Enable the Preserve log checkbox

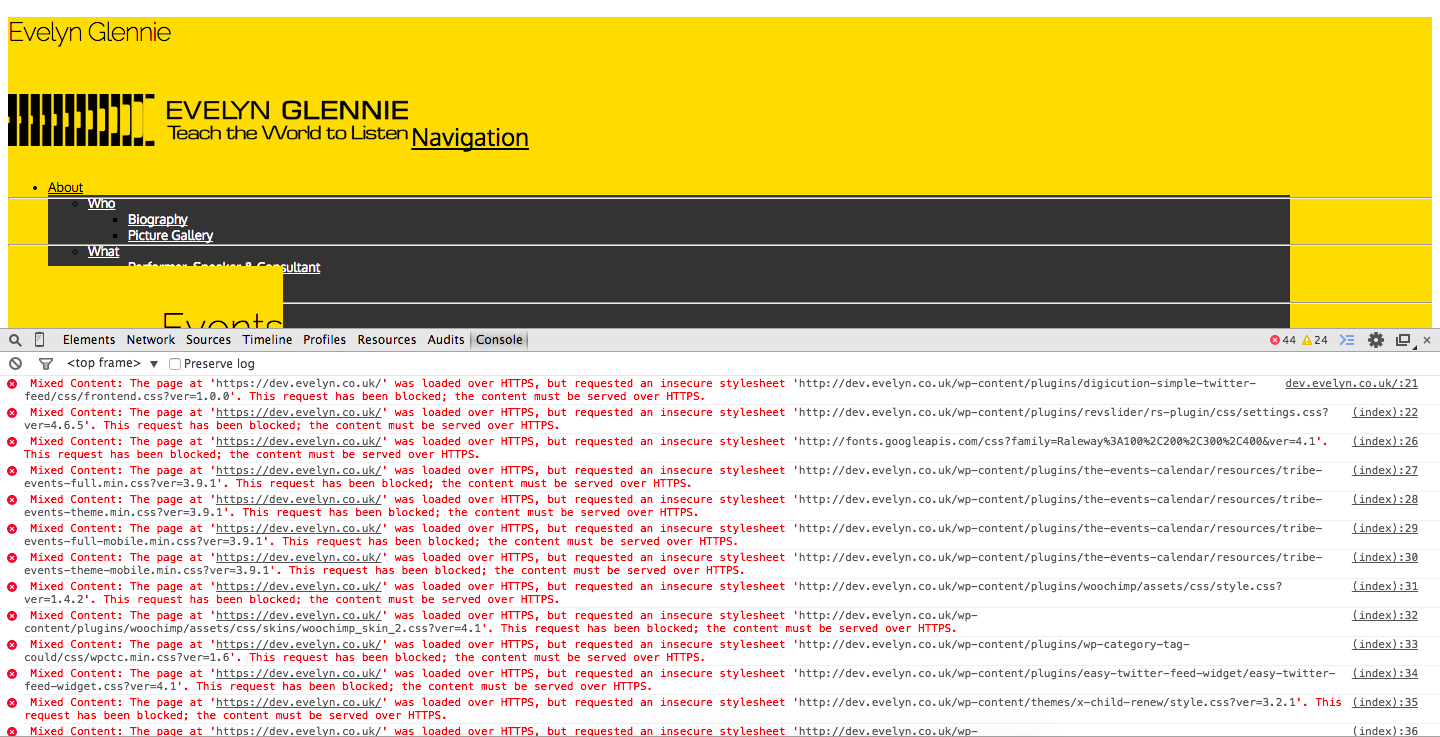(175, 364)
